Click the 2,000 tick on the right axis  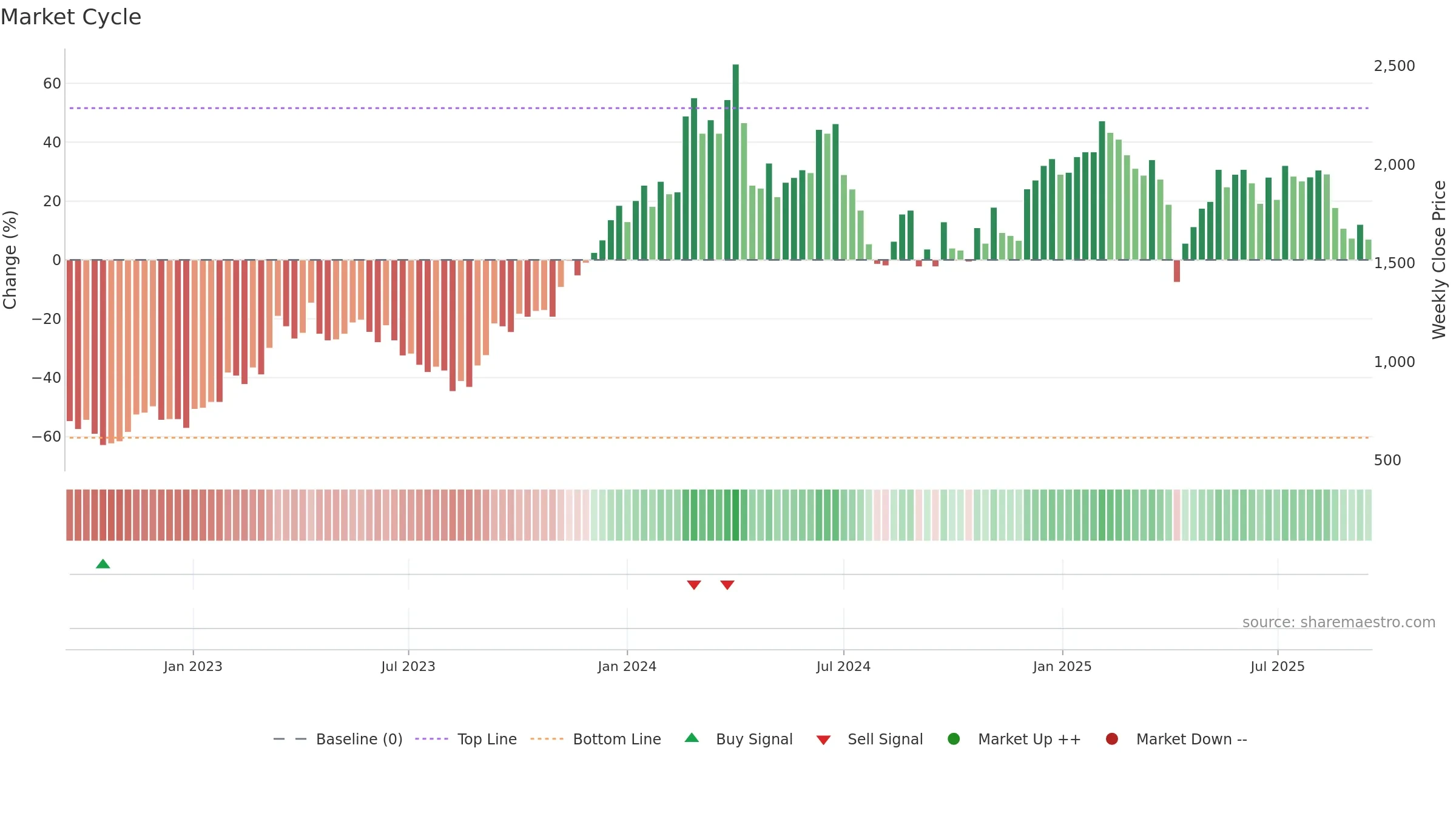click(1394, 165)
